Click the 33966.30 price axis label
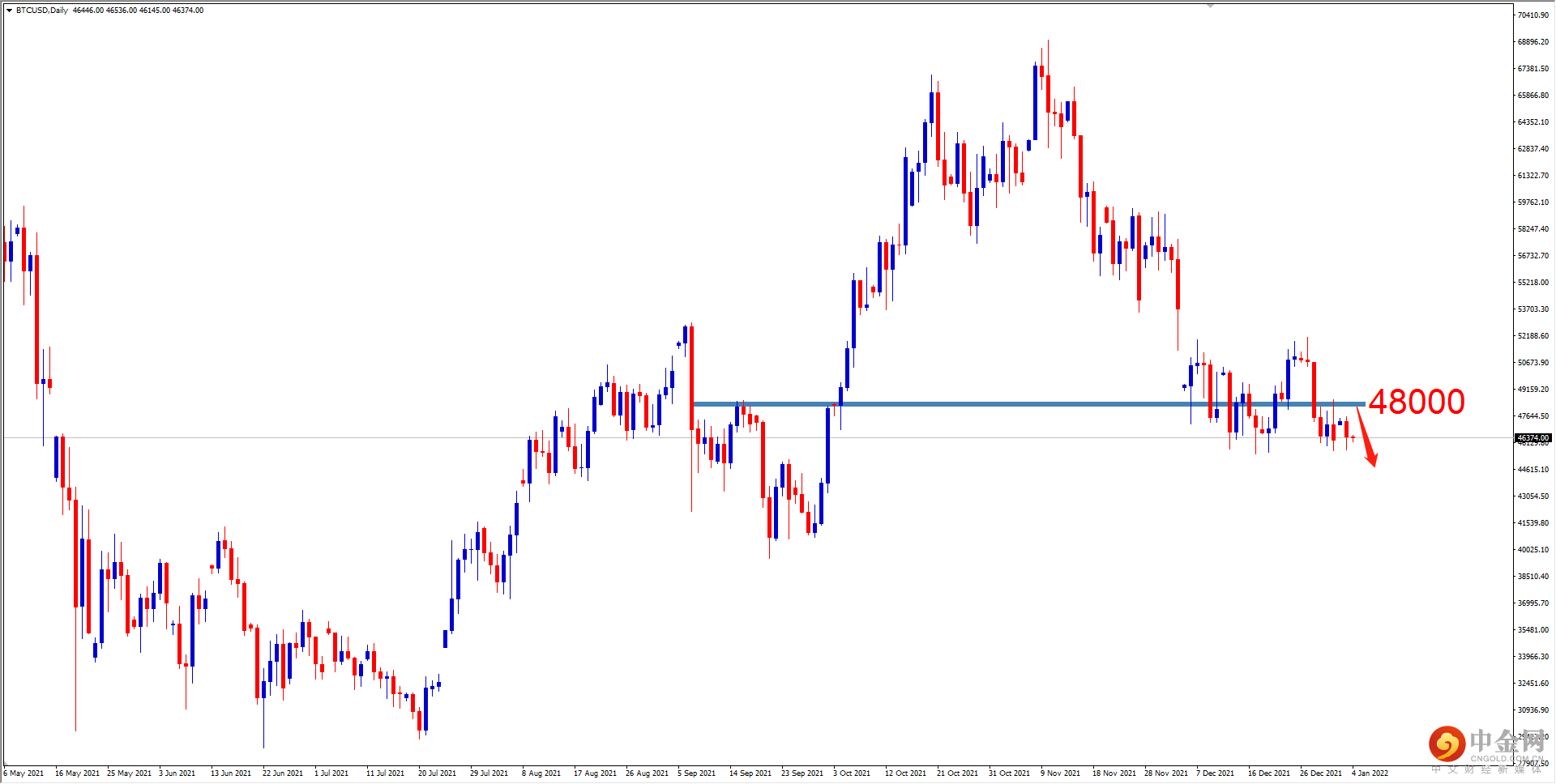This screenshot has height=784, width=1556. [1533, 657]
